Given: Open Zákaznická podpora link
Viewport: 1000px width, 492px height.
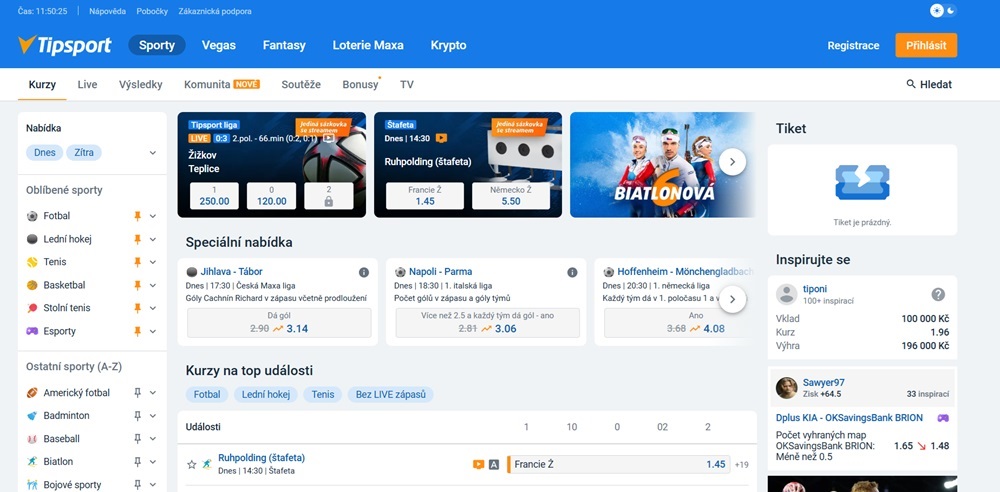Looking at the screenshot, I should tap(215, 11).
